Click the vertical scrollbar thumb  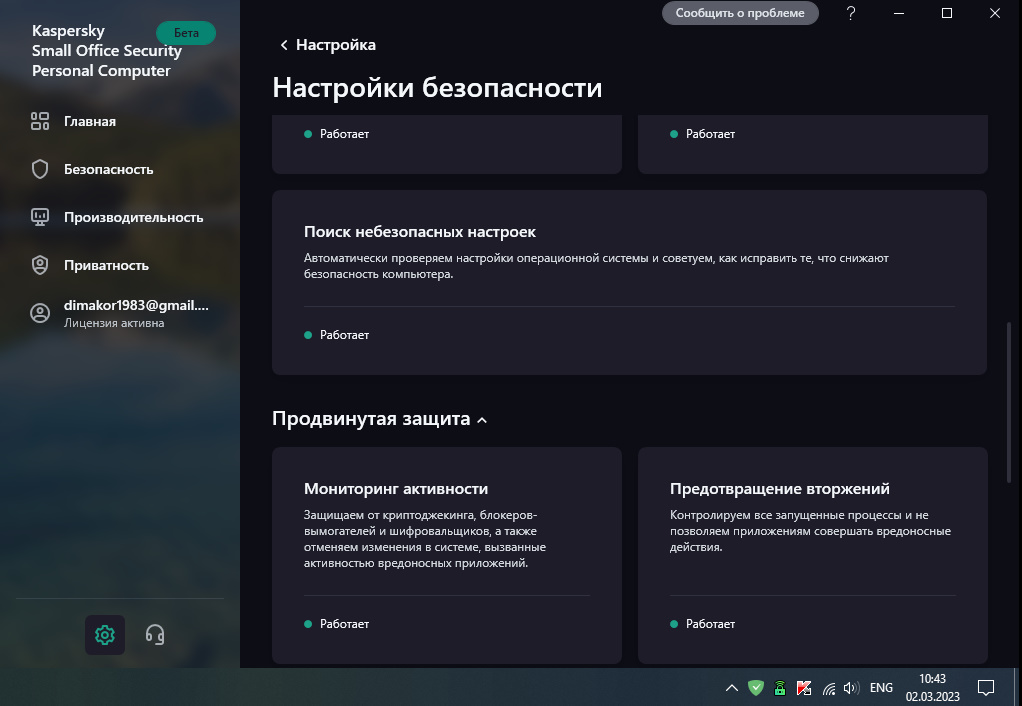[1010, 402]
